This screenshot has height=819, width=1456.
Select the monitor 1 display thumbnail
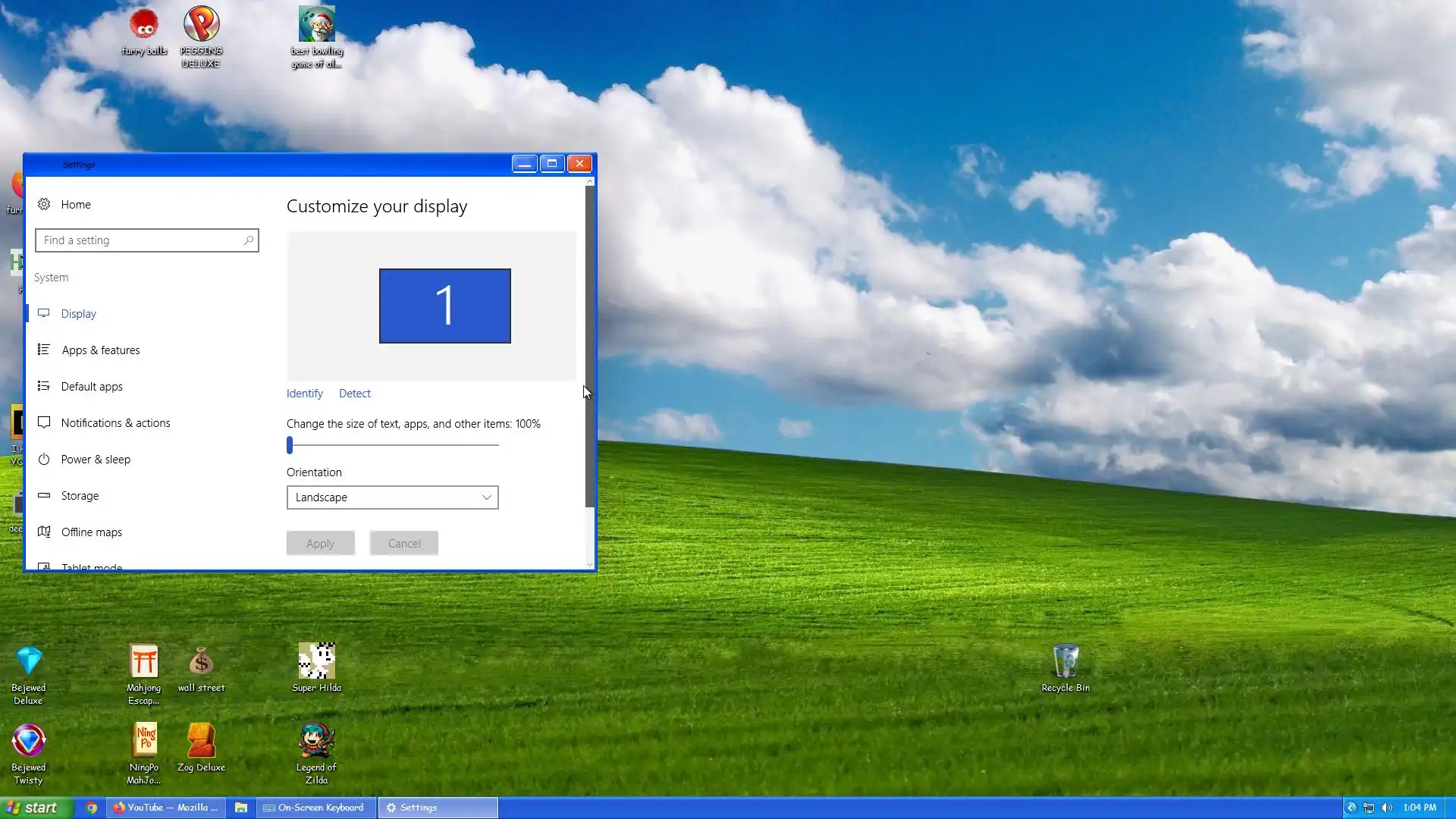(444, 306)
